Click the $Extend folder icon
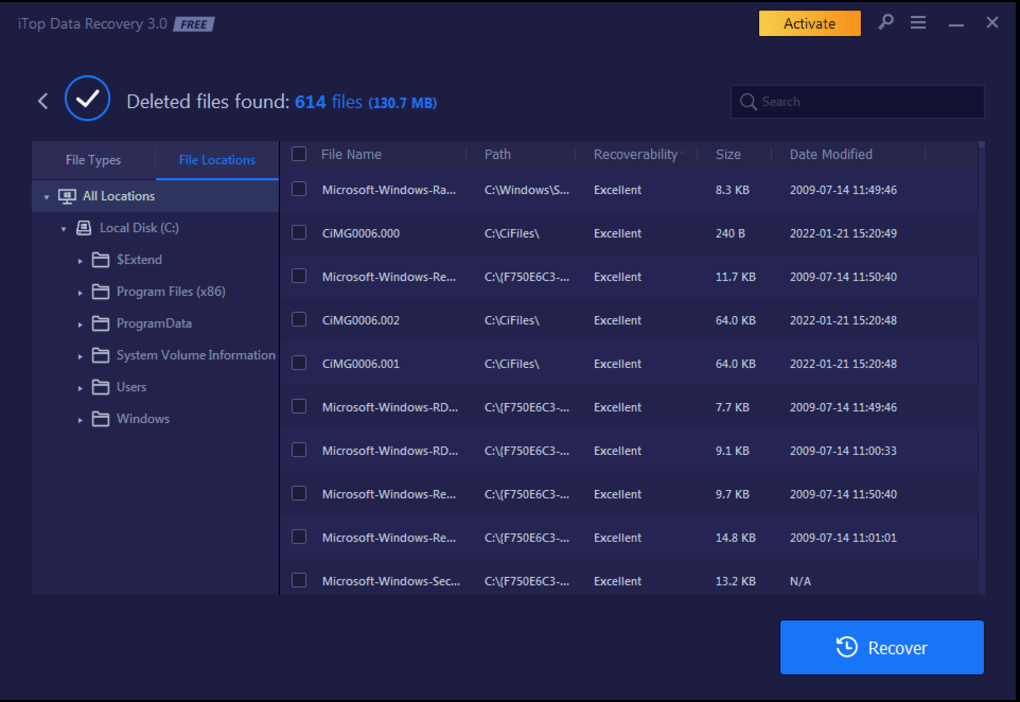This screenshot has width=1020, height=702. [x=100, y=260]
